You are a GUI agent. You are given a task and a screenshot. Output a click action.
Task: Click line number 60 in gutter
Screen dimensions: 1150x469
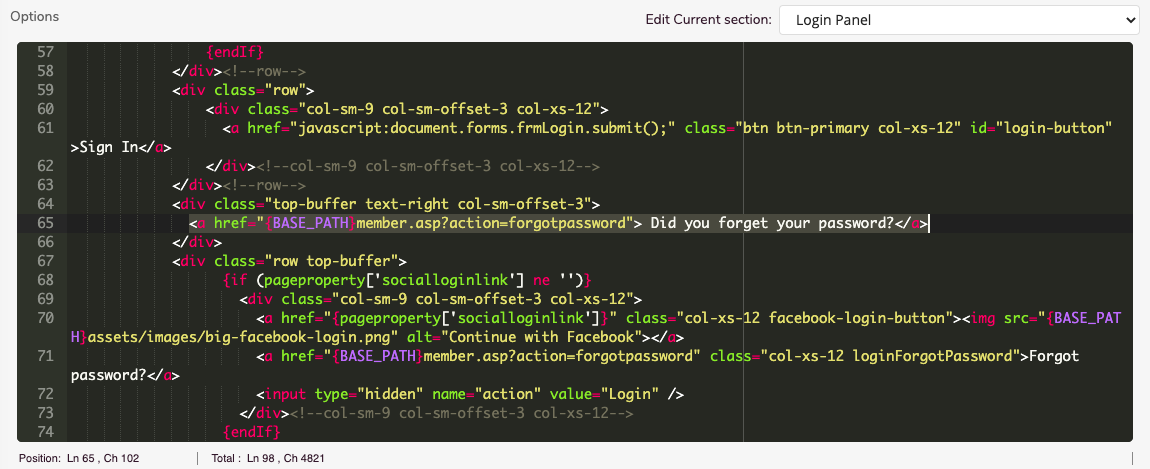coord(44,109)
